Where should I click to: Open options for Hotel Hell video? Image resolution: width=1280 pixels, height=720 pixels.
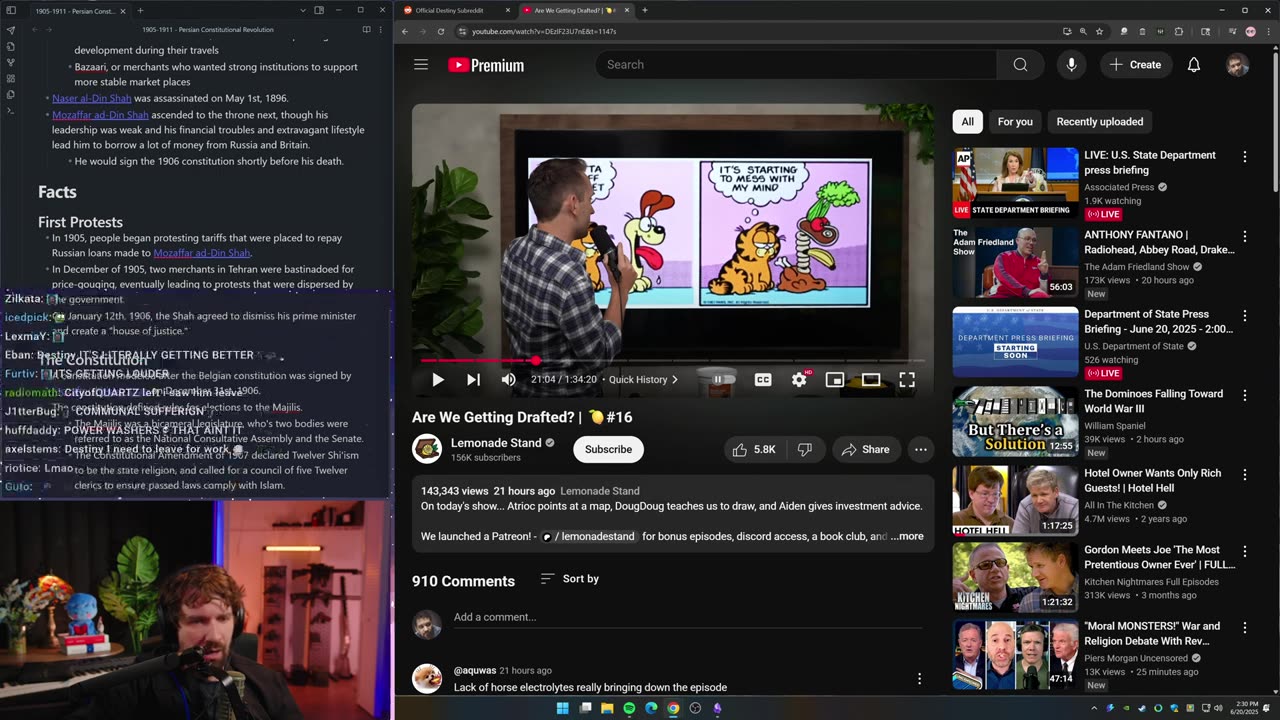(1245, 475)
